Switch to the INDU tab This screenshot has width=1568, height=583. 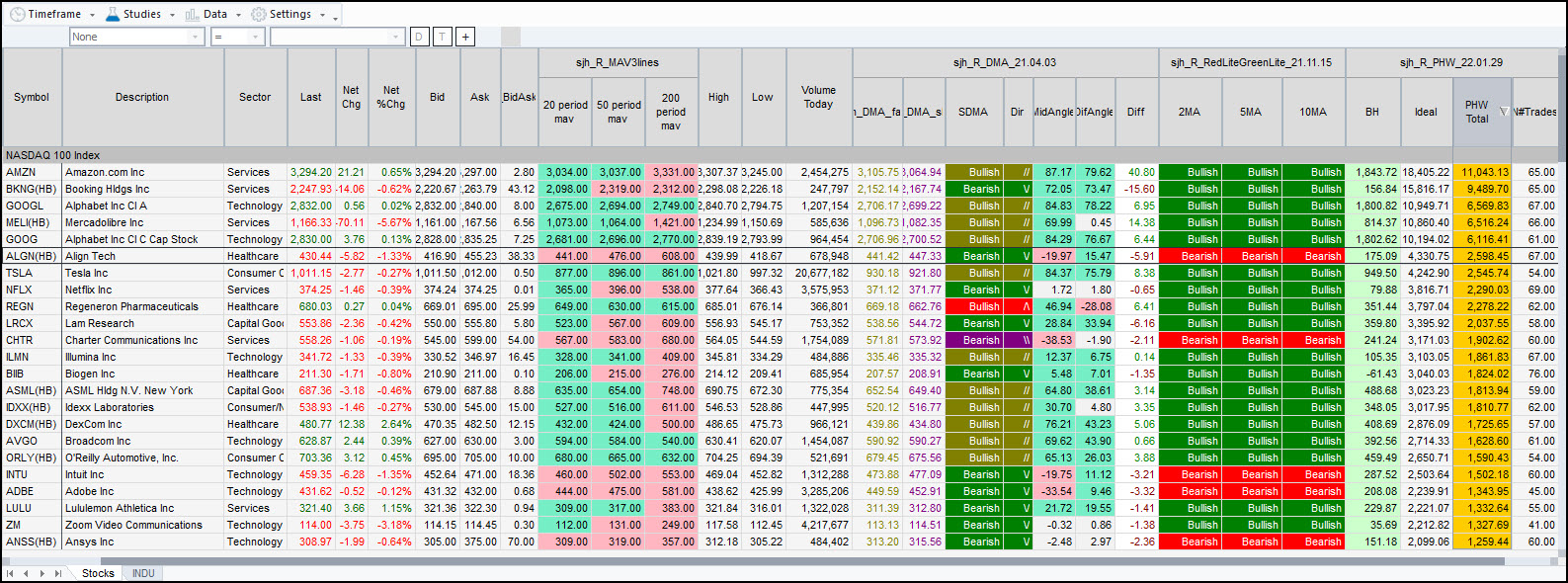pos(143,573)
